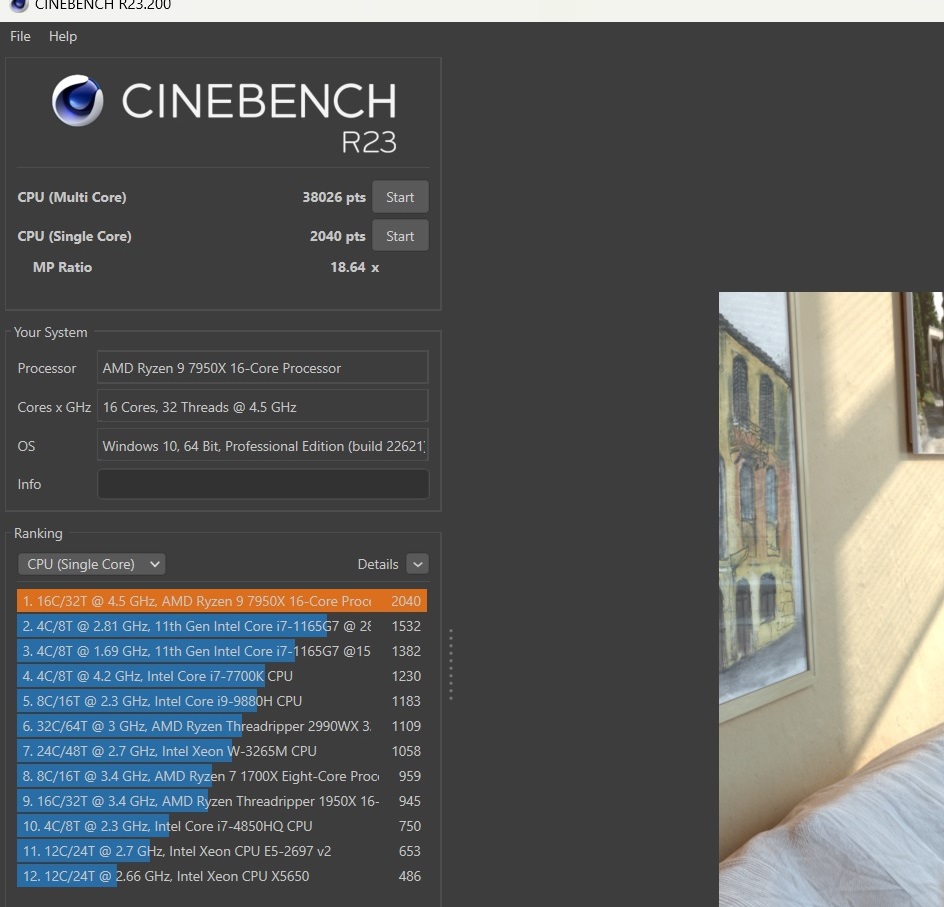Select ranking row 1 AMD Ryzen 9 7950X

pyautogui.click(x=222, y=601)
